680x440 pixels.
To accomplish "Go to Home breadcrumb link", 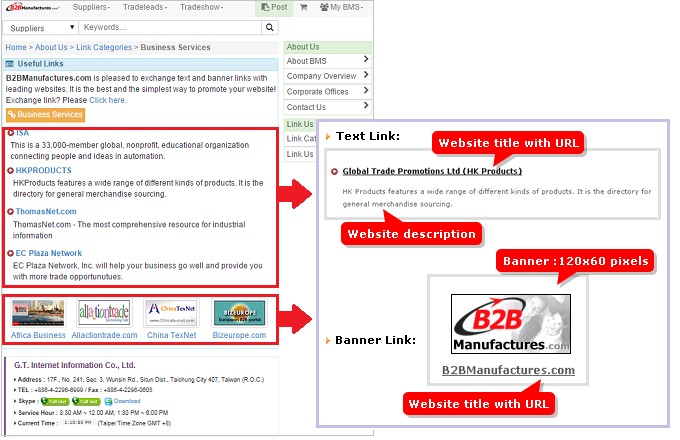I will (x=16, y=47).
